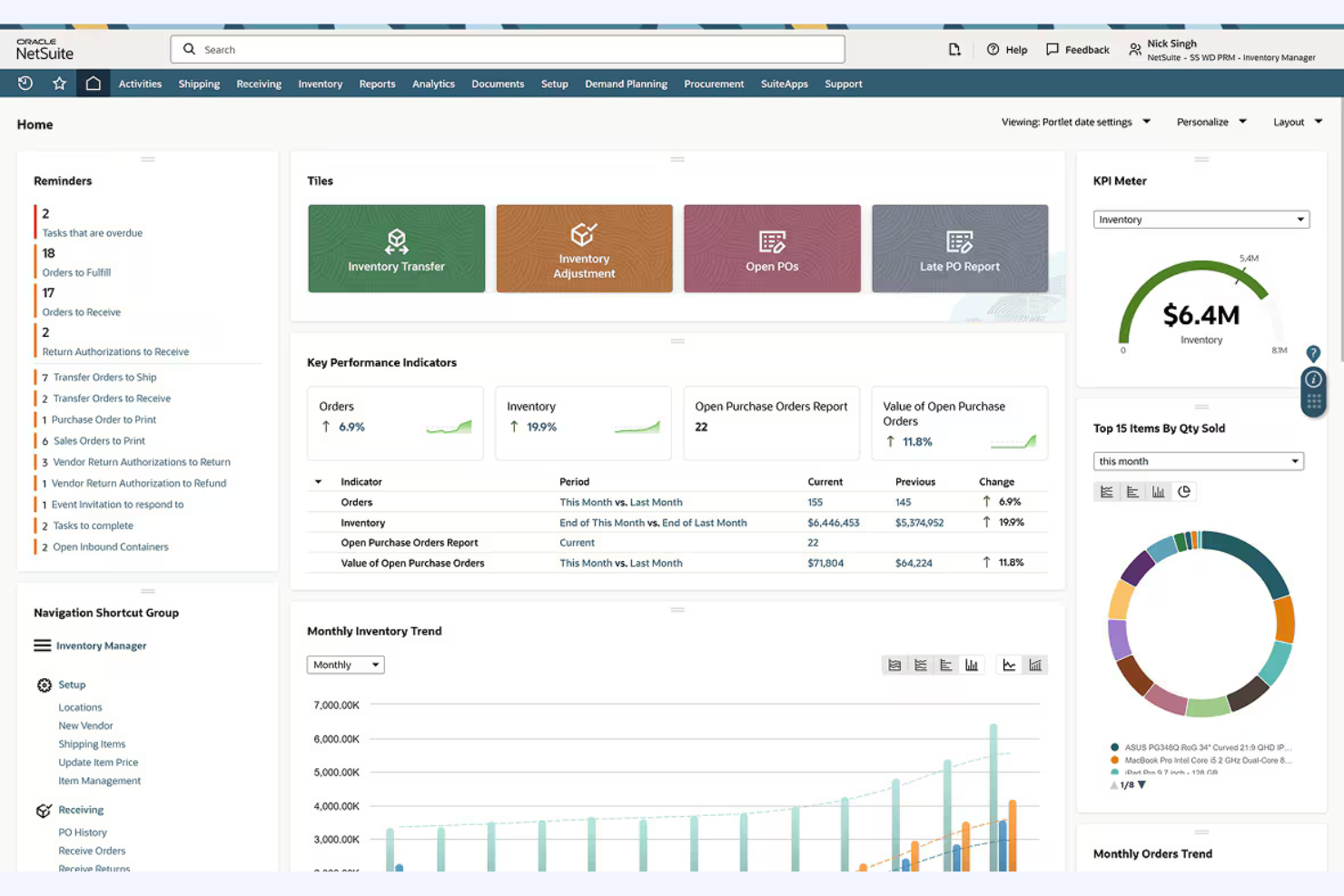Image resolution: width=1344 pixels, height=896 pixels.
Task: Switch to the Demand Planning tab
Action: point(626,84)
